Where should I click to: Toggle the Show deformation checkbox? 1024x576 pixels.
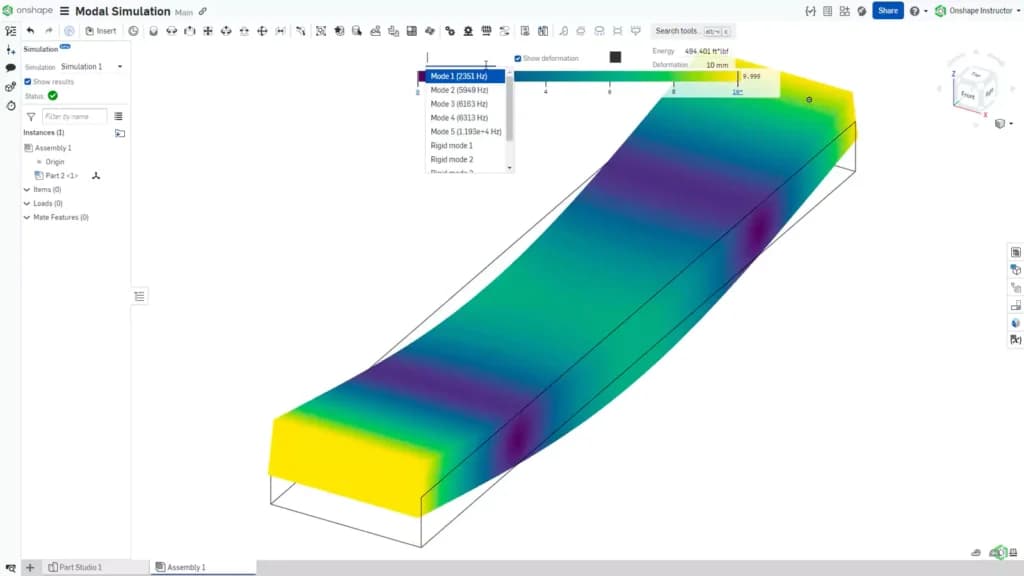pyautogui.click(x=518, y=59)
